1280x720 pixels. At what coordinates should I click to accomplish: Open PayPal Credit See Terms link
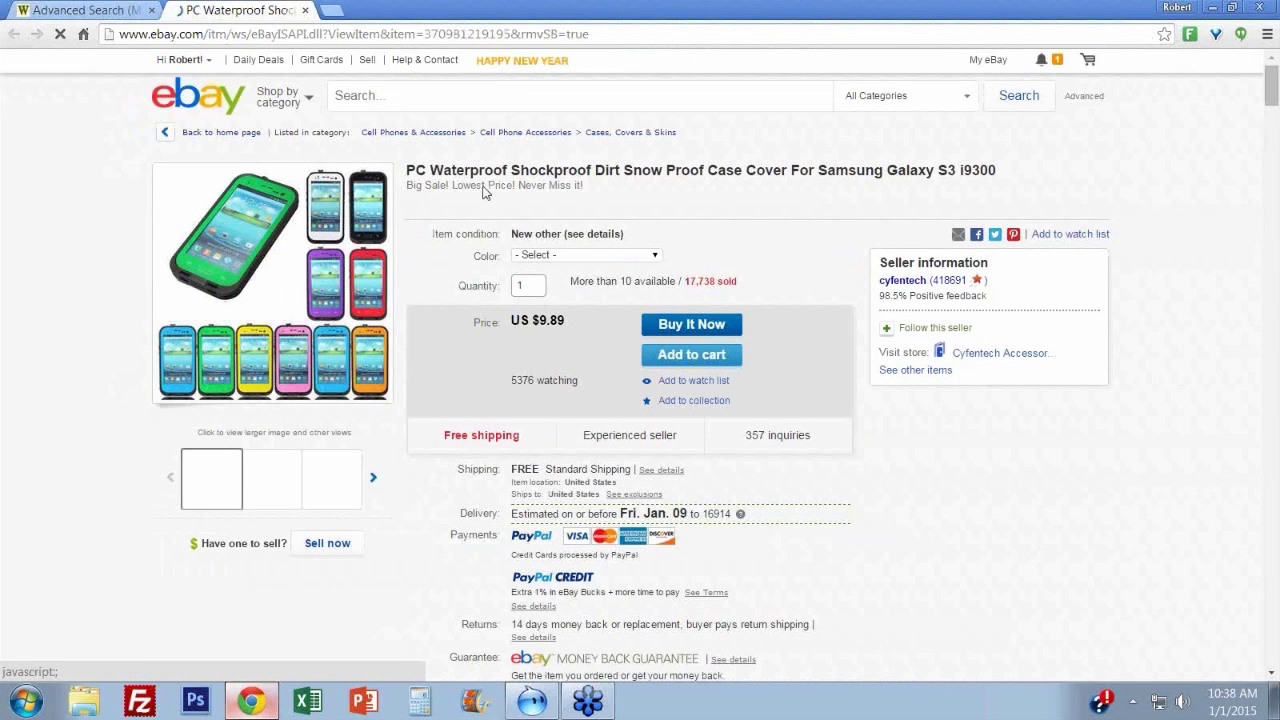706,592
